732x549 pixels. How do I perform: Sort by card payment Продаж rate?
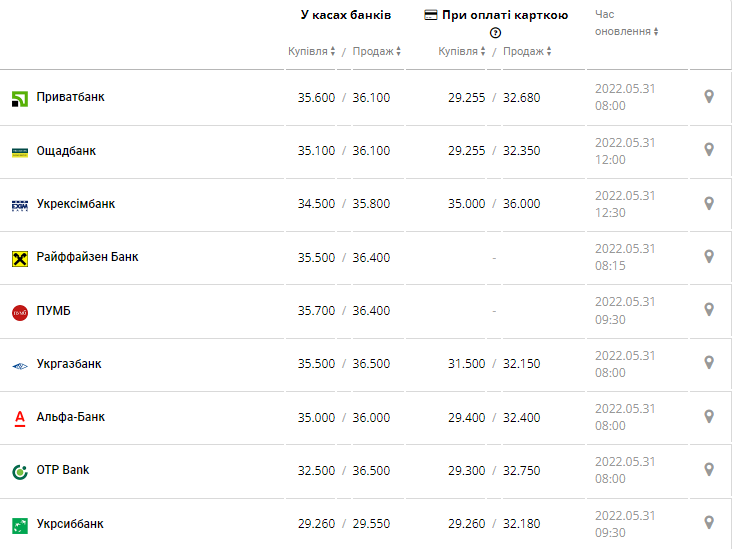pyautogui.click(x=527, y=51)
